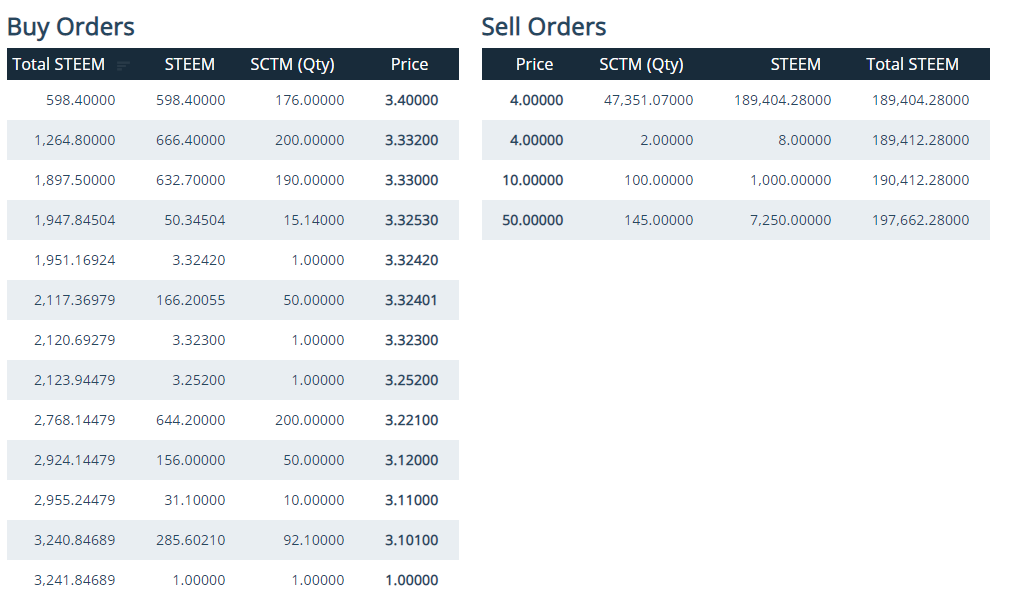The image size is (1012, 612).
Task: Select the buy price 3.32401
Action: point(411,300)
